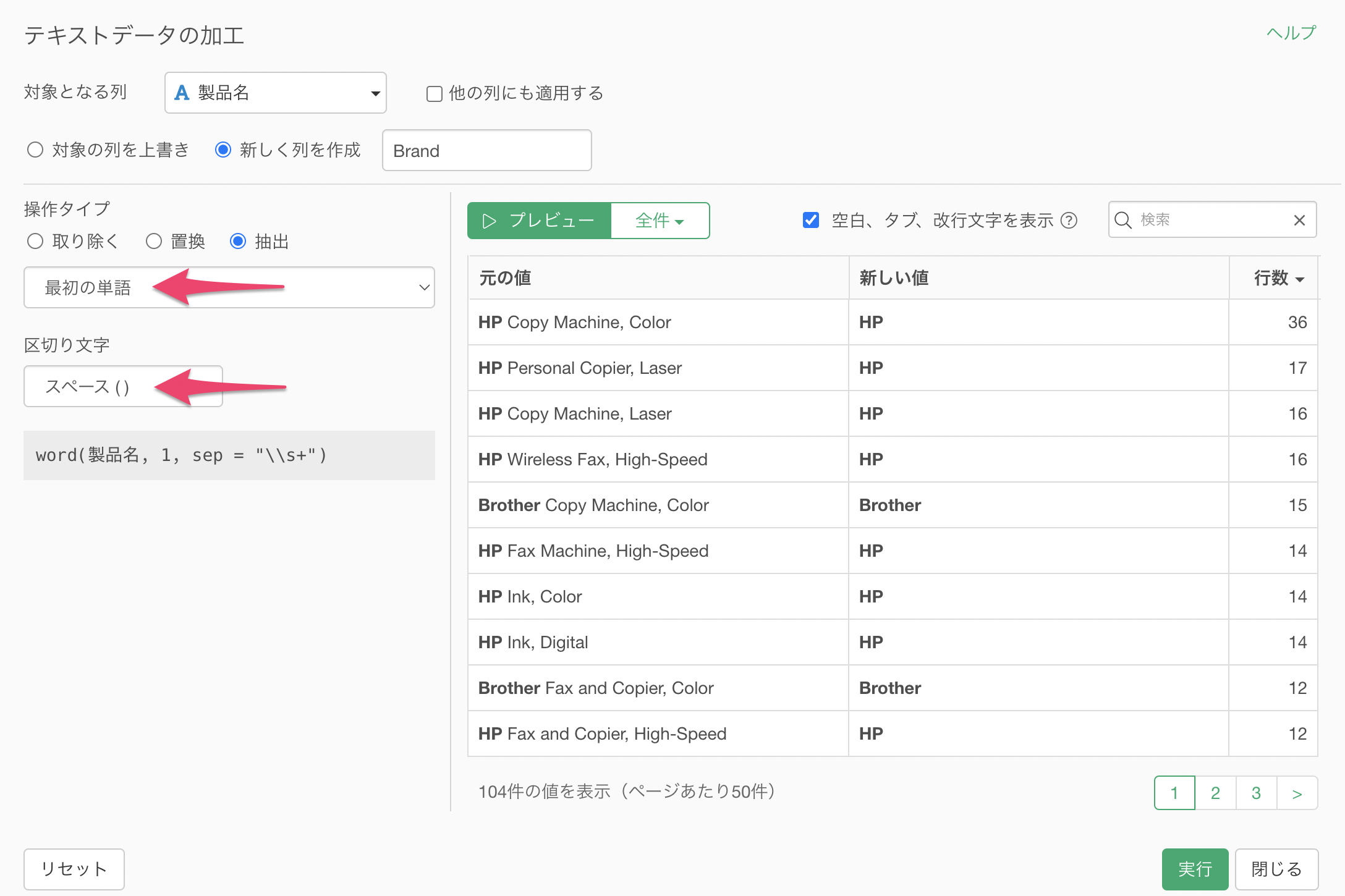Choose 置換 operation type
Screen dimensions: 1345x896
154,241
